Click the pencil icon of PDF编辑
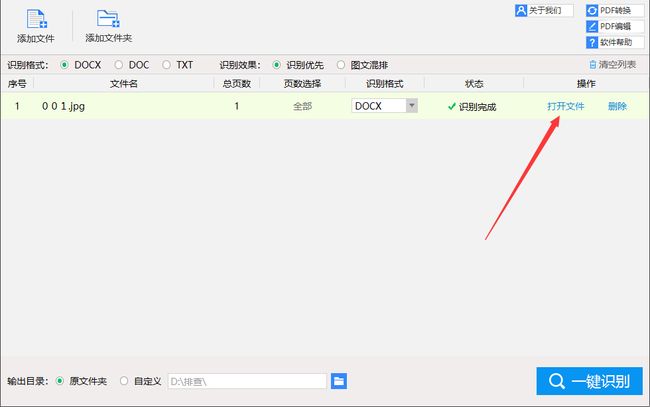This screenshot has width=650, height=407. coord(592,27)
